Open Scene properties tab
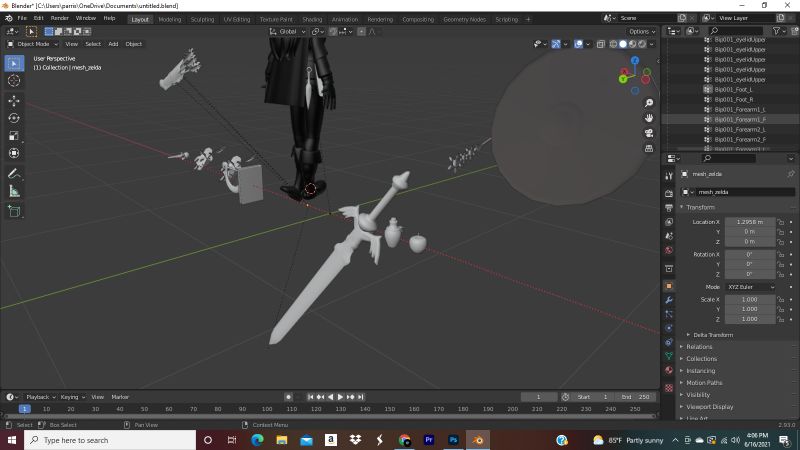This screenshot has width=800, height=450. pyautogui.click(x=669, y=236)
